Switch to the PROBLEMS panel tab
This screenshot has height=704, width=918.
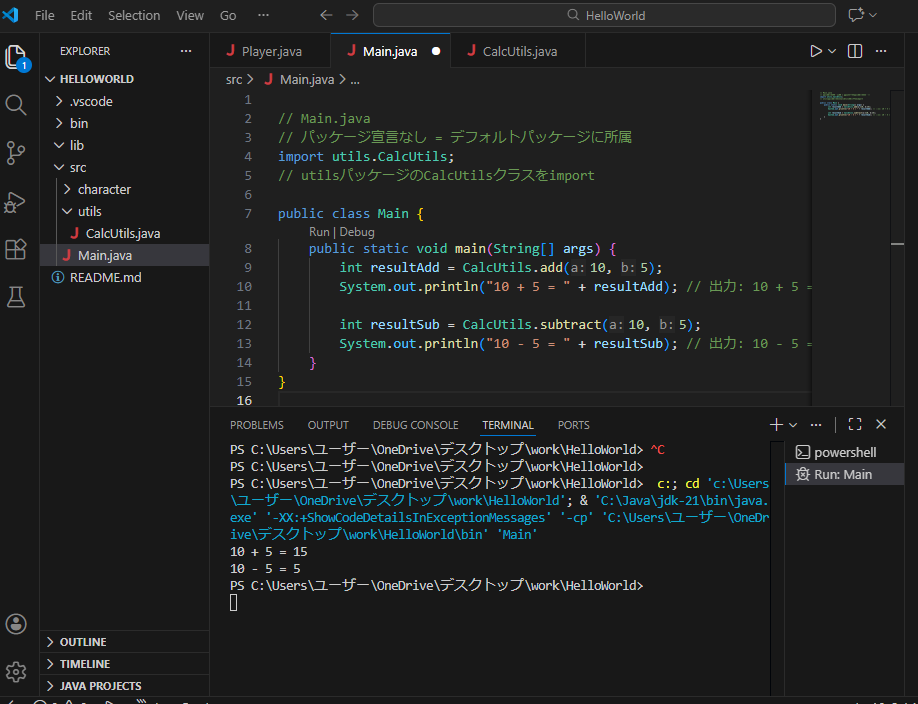[256, 425]
